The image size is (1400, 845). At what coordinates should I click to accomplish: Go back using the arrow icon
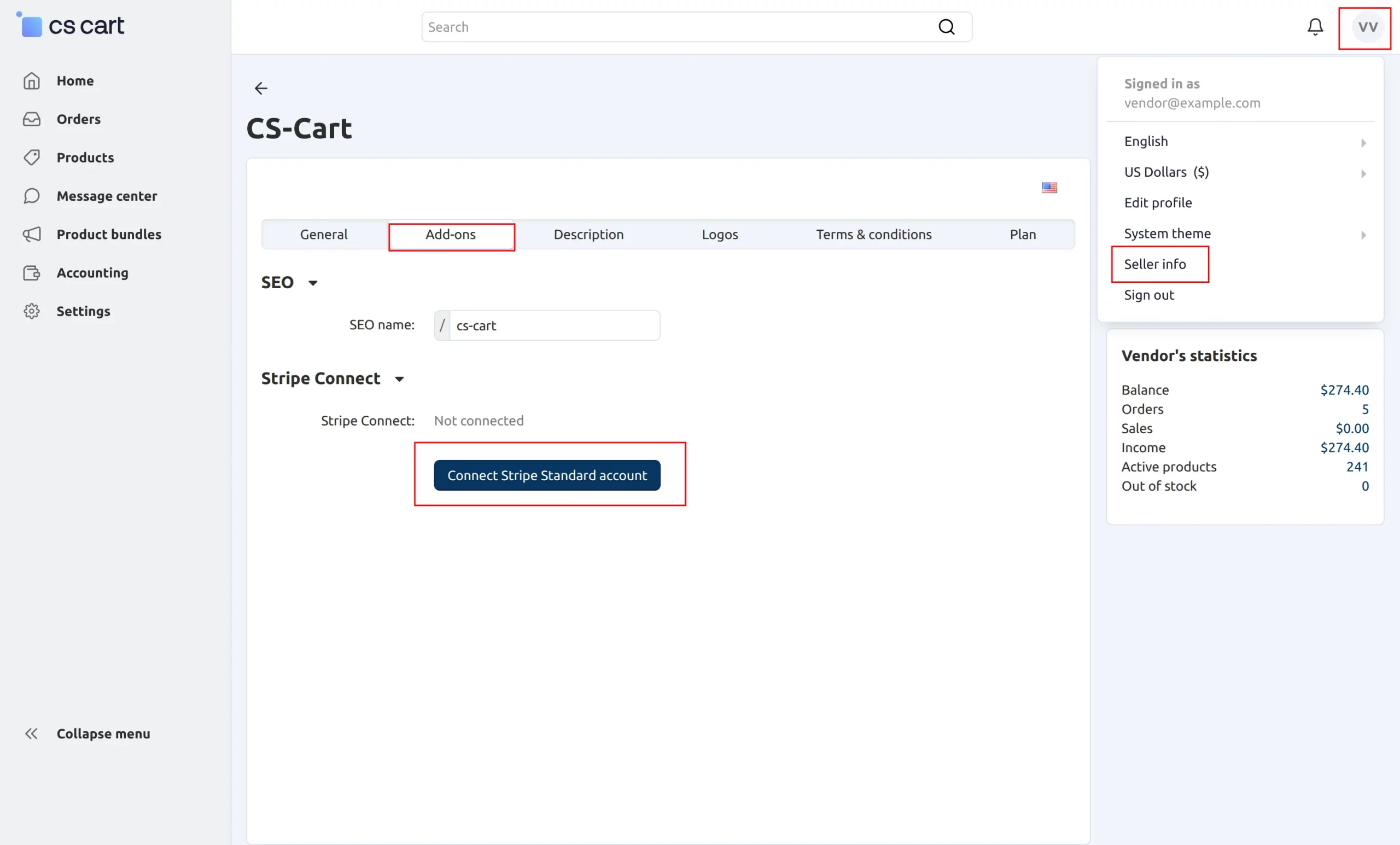(261, 88)
